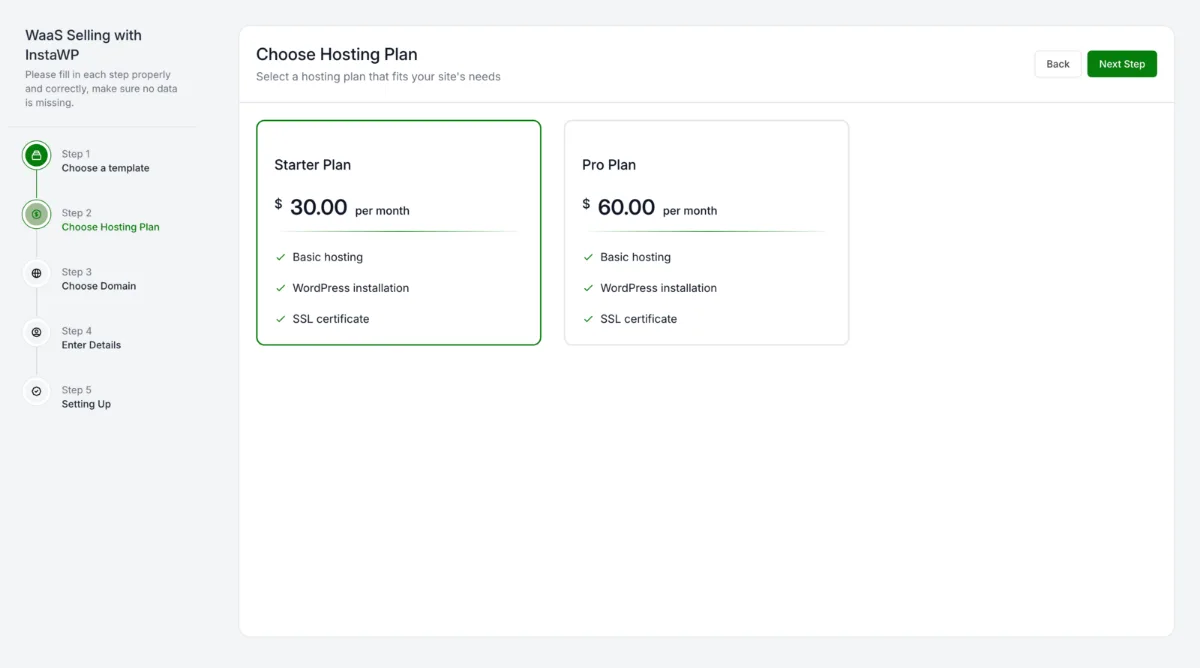The width and height of the screenshot is (1200, 668).
Task: Click Pro Plan 'Basic hosting' text
Action: tap(636, 257)
